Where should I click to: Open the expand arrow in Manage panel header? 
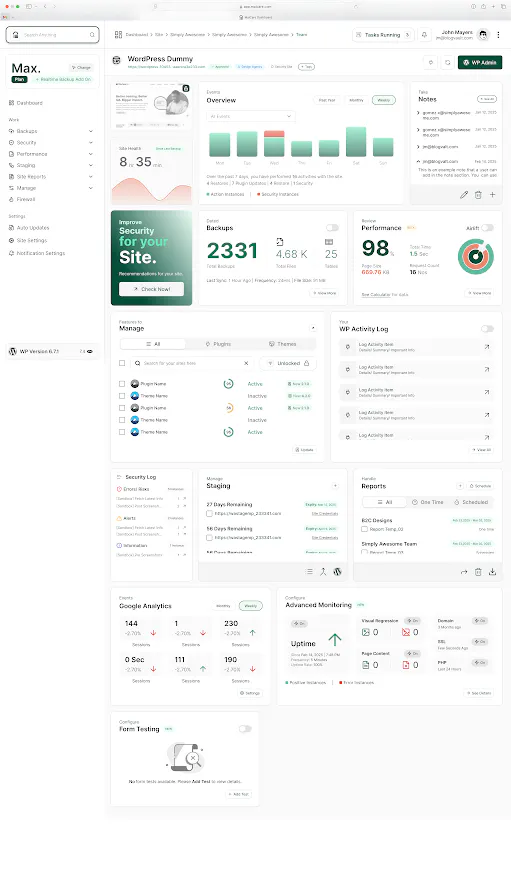pyautogui.click(x=313, y=328)
